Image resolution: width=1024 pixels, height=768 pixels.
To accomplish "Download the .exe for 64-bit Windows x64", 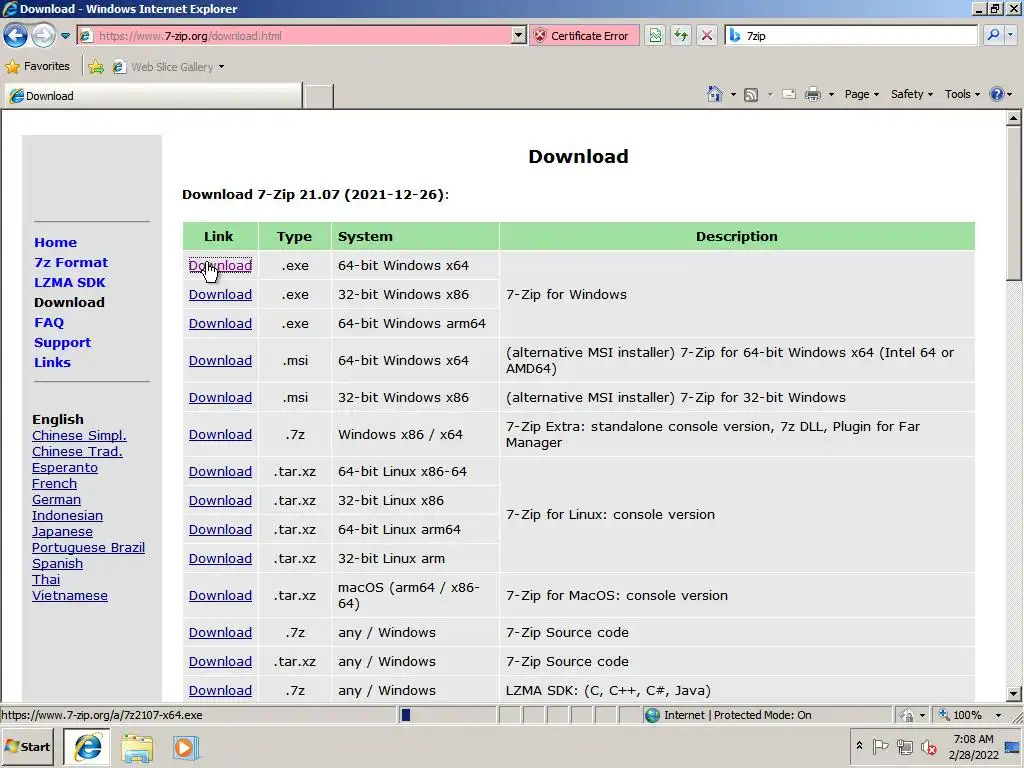I will point(220,266).
